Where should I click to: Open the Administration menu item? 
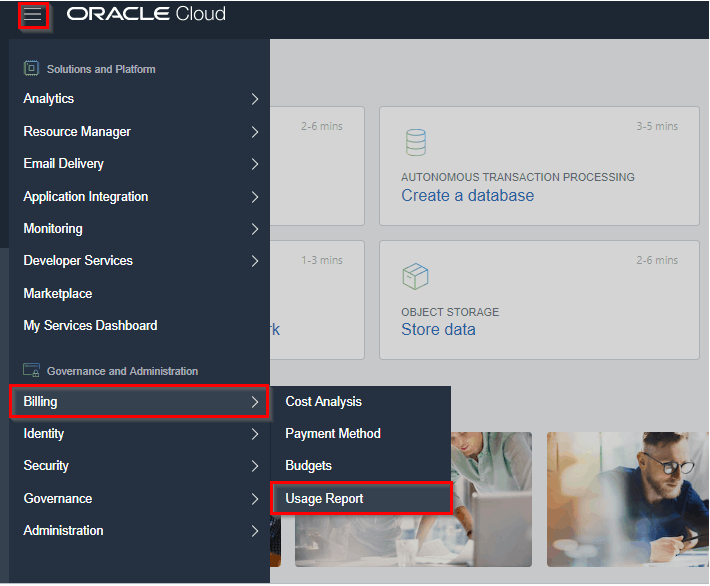[x=139, y=531]
